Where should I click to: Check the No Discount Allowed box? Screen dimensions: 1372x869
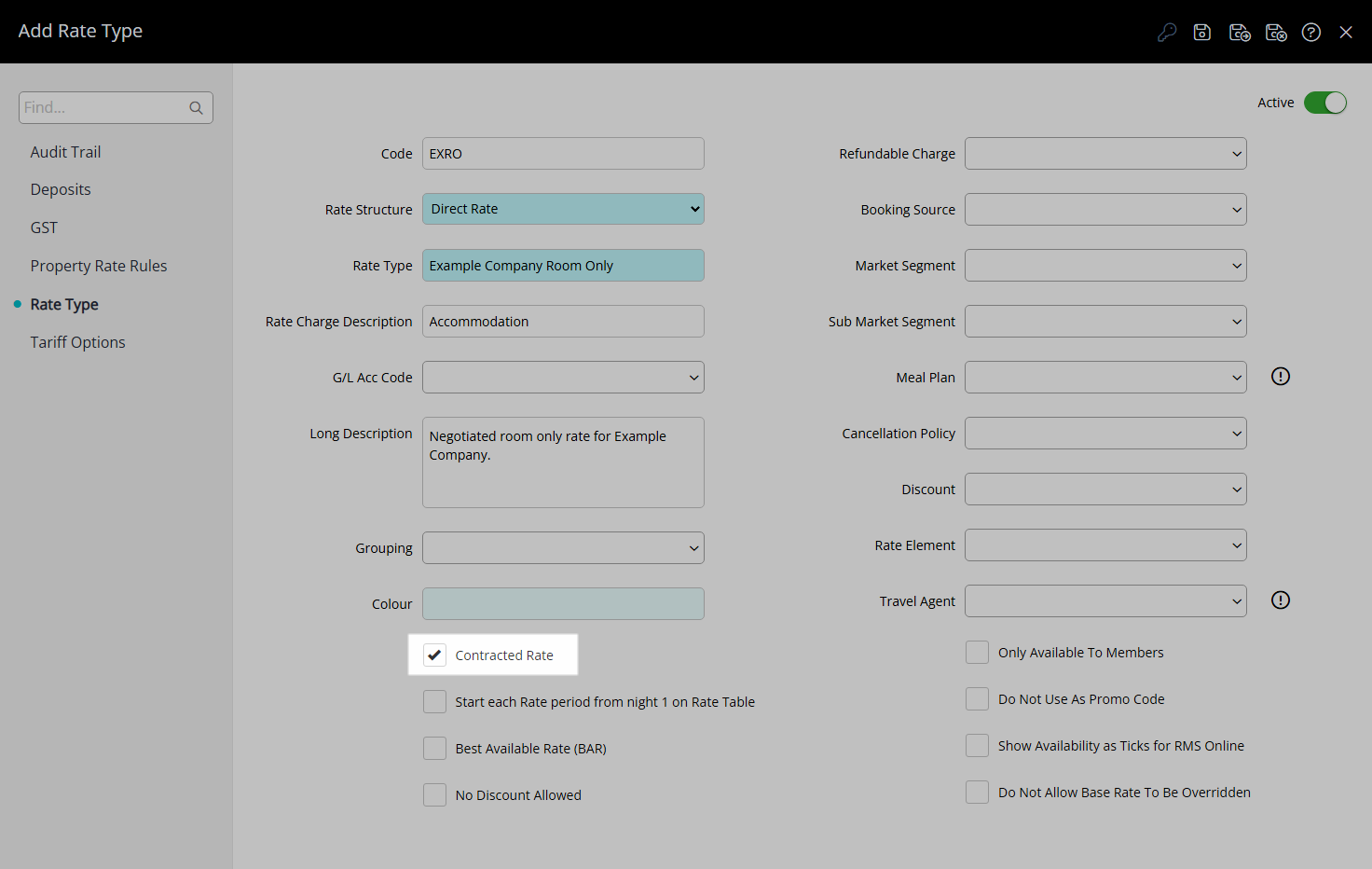tap(434, 795)
